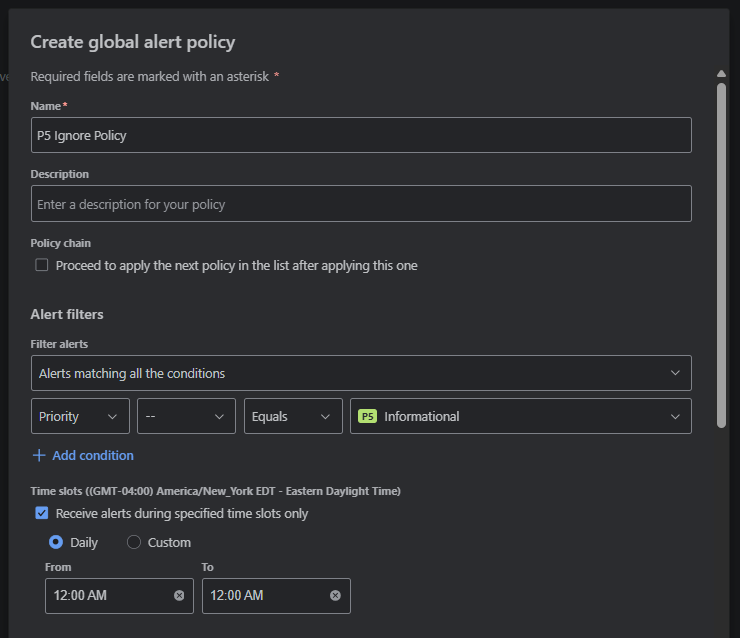The width and height of the screenshot is (740, 638).
Task: Click the Create global alert policy heading
Action: 133,42
